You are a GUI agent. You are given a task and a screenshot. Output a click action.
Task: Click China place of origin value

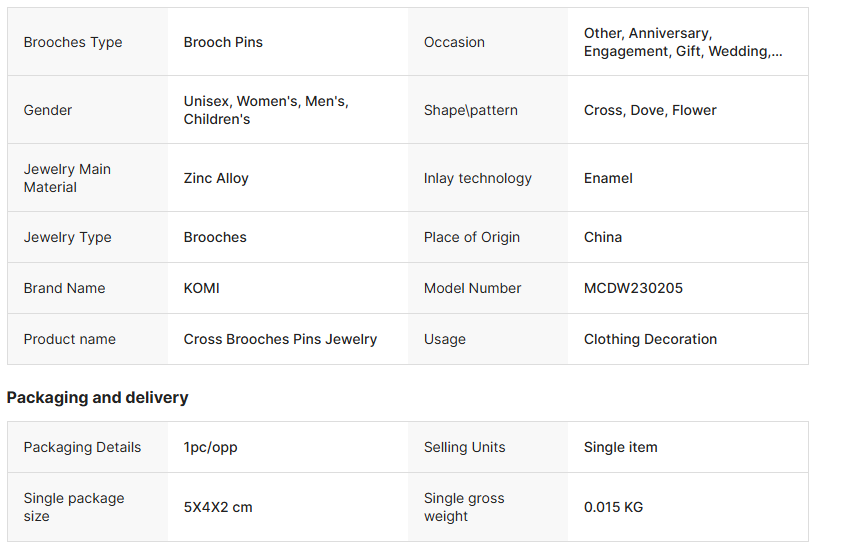[603, 237]
